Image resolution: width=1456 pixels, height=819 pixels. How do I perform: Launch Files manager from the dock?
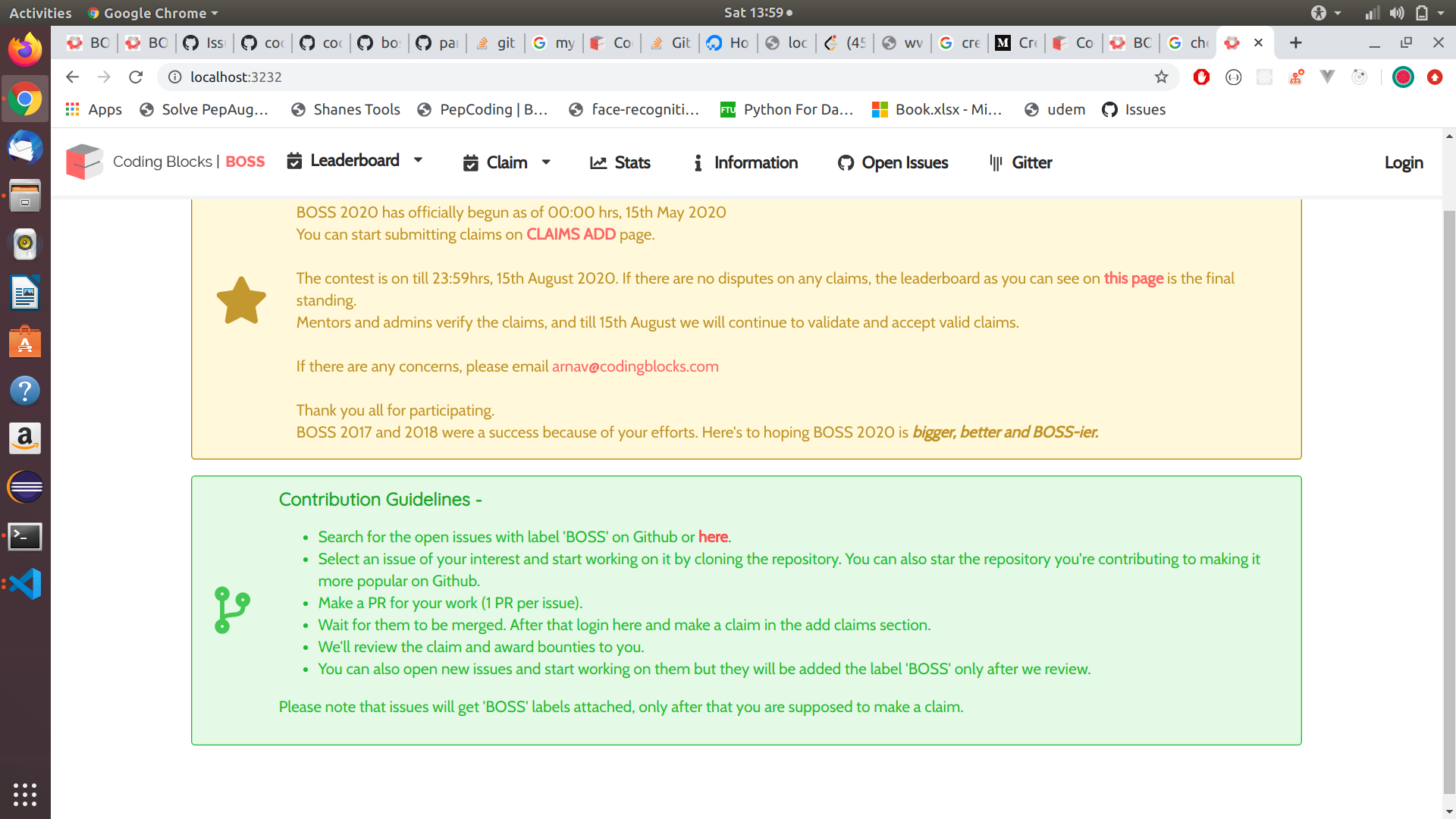[25, 196]
